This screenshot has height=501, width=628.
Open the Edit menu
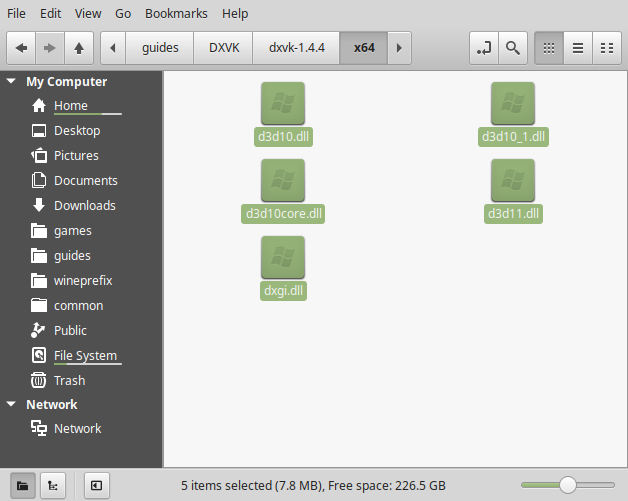pos(50,14)
